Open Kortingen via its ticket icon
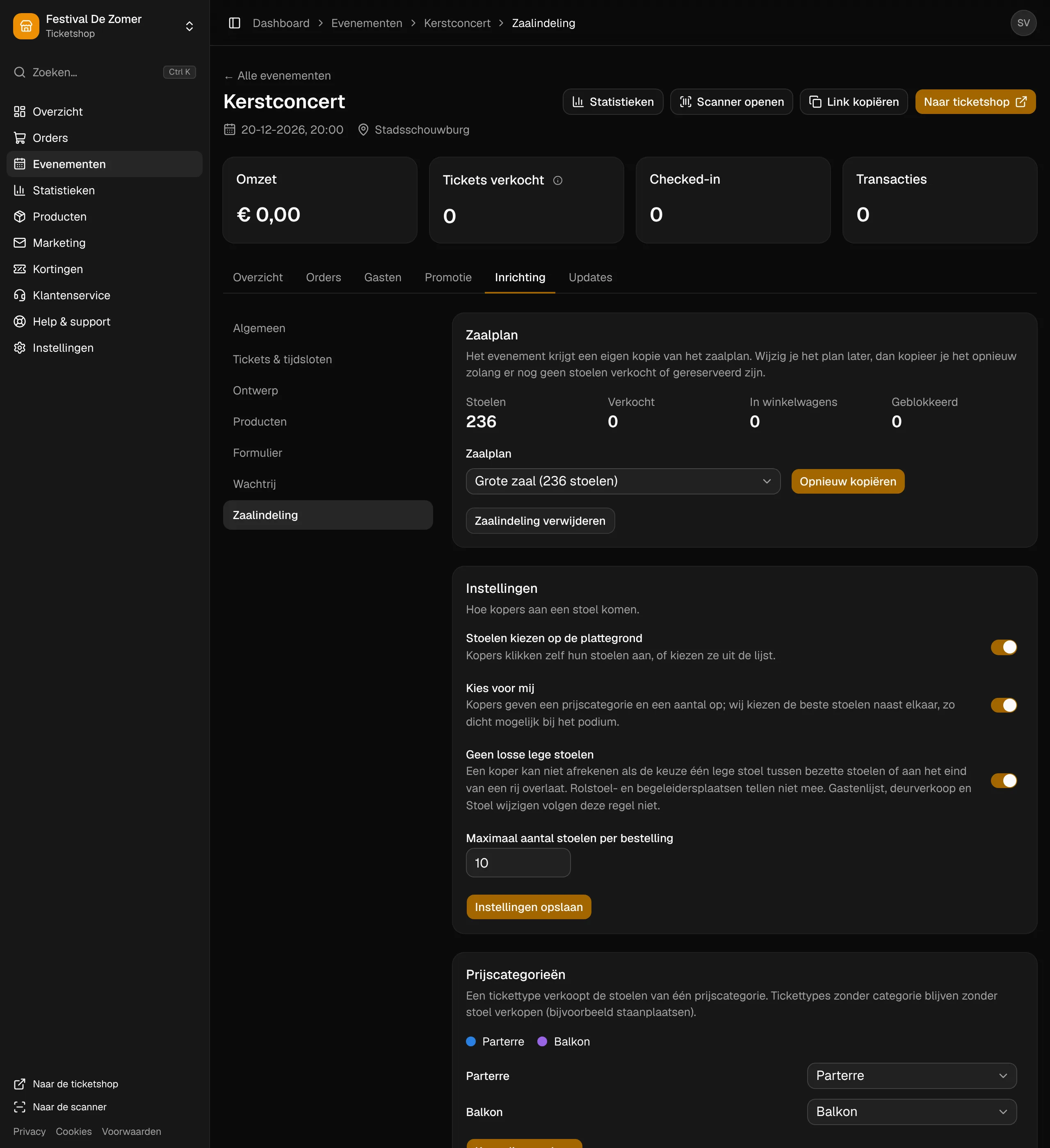Image resolution: width=1050 pixels, height=1148 pixels. 20,269
